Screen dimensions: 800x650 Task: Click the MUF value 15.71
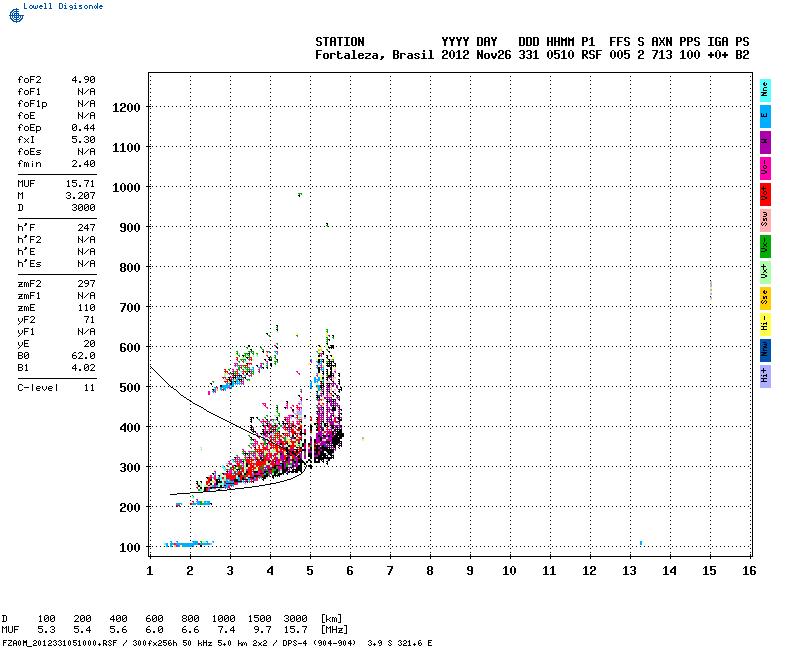[x=81, y=184]
